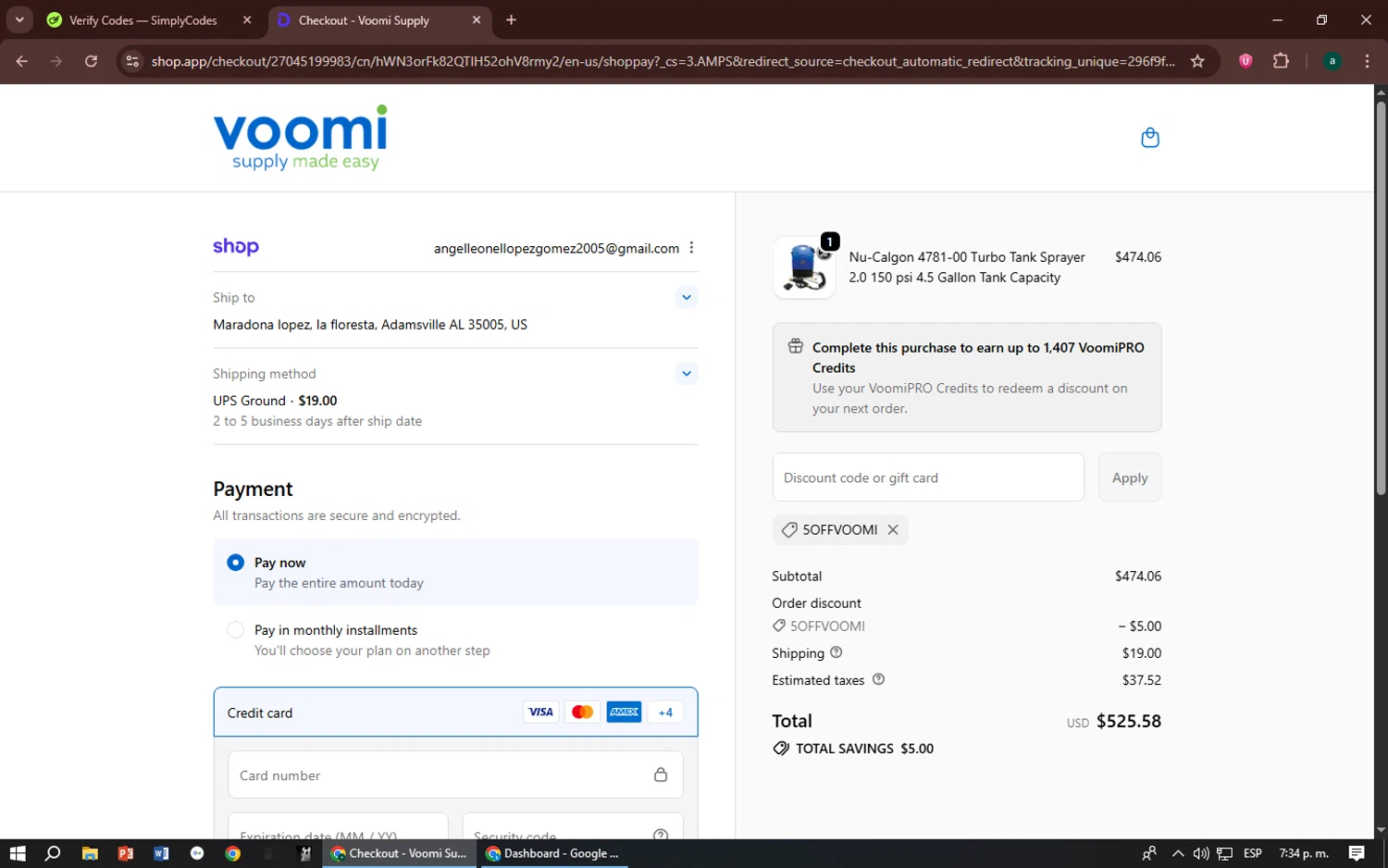Open the uBlock shield extension icon
The width and height of the screenshot is (1388, 868).
(1245, 61)
